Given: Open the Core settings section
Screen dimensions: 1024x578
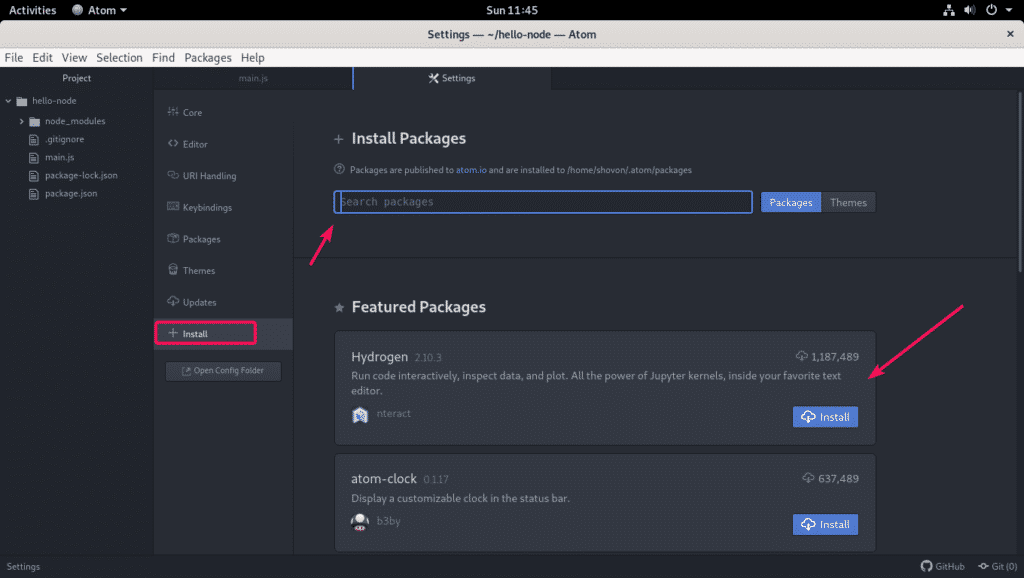Looking at the screenshot, I should point(192,113).
